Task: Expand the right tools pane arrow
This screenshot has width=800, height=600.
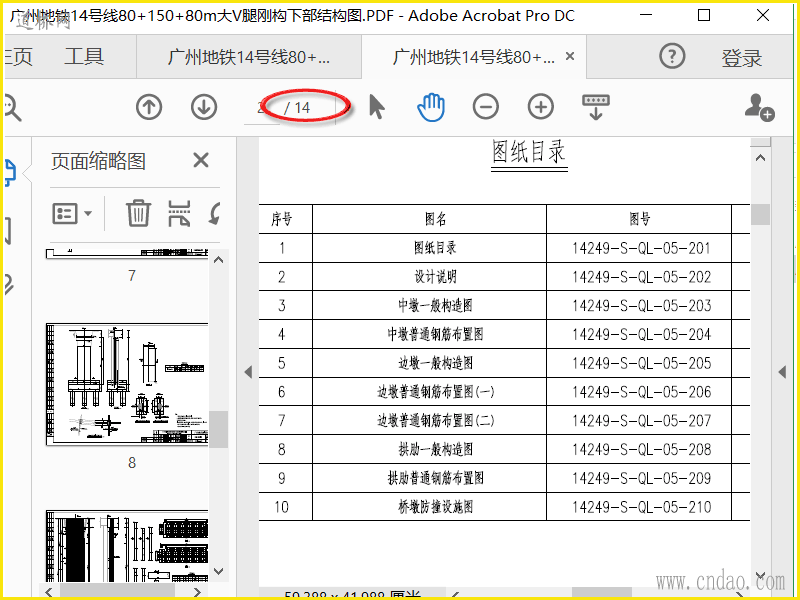Action: click(782, 372)
